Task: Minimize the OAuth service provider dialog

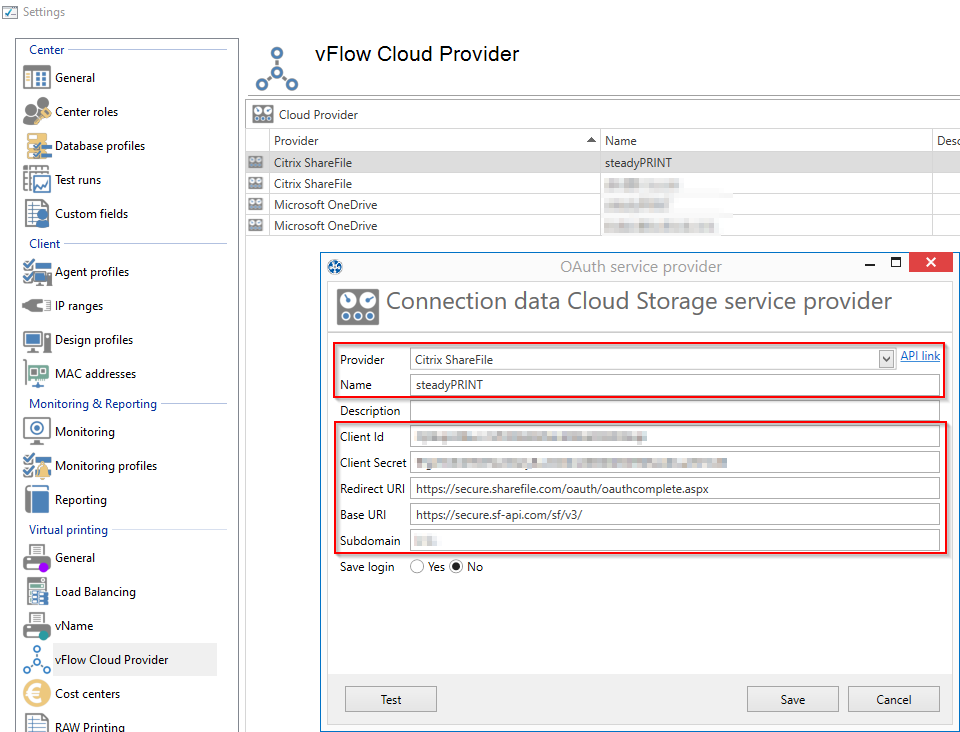Action: [869, 264]
